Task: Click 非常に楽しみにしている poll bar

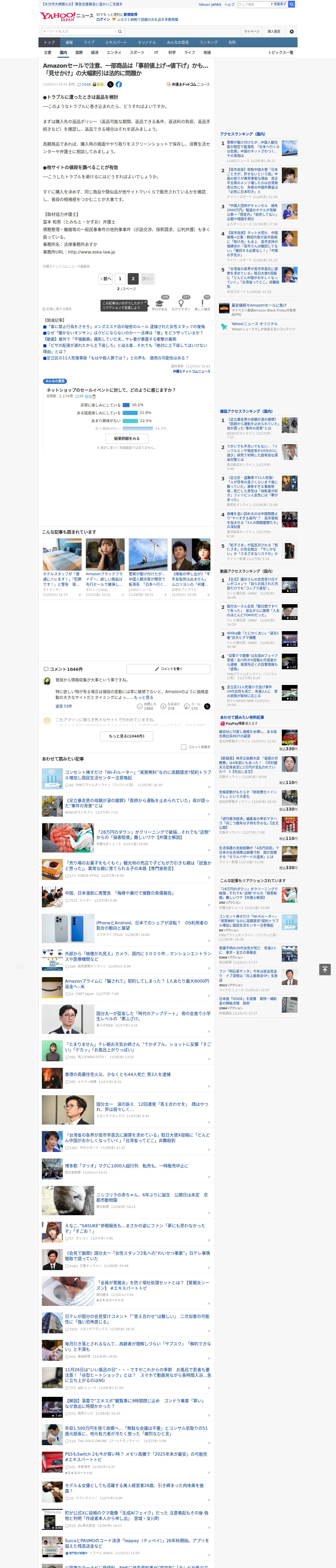Action: (126, 405)
